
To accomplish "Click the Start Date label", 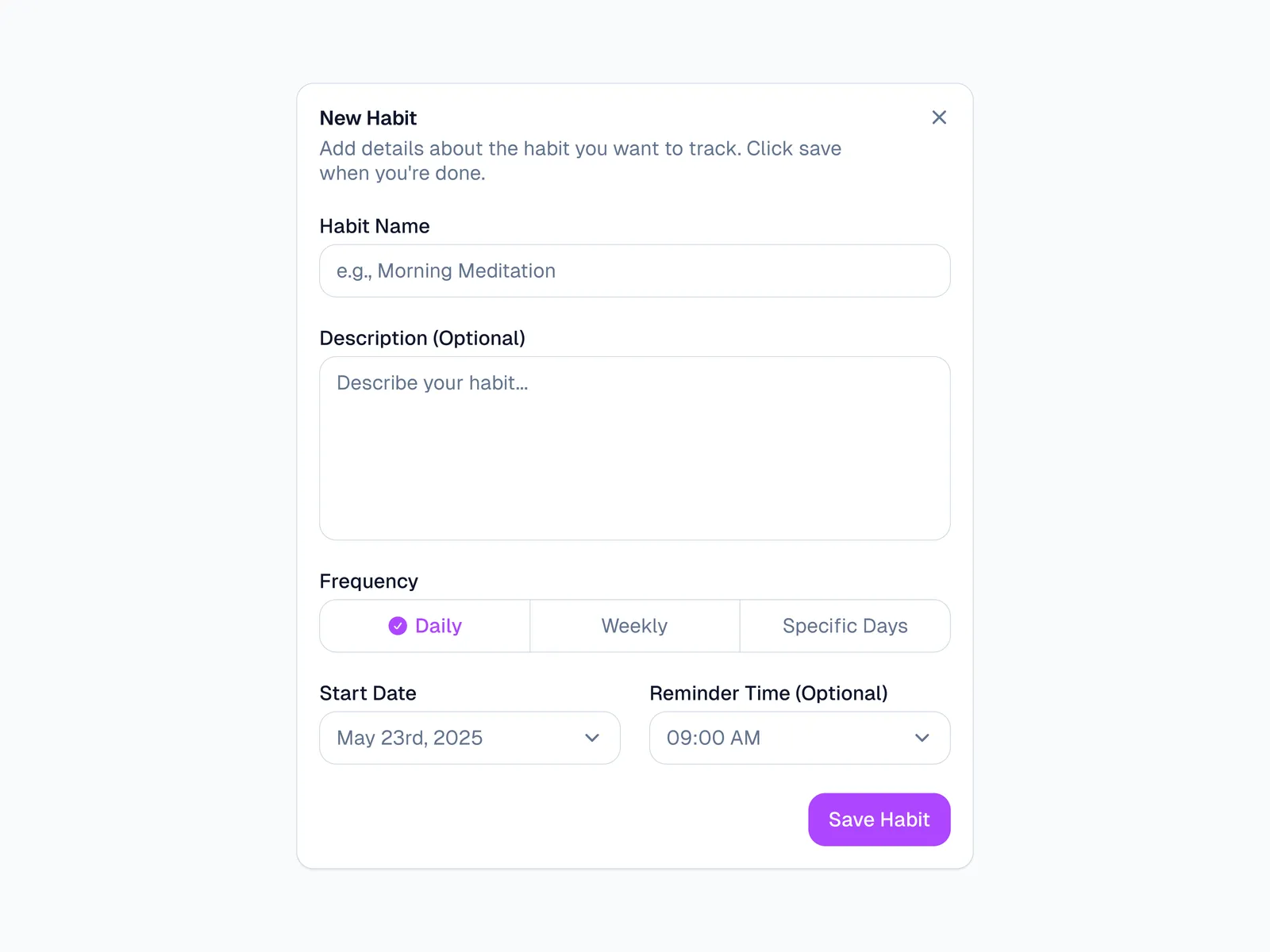I will coord(368,693).
